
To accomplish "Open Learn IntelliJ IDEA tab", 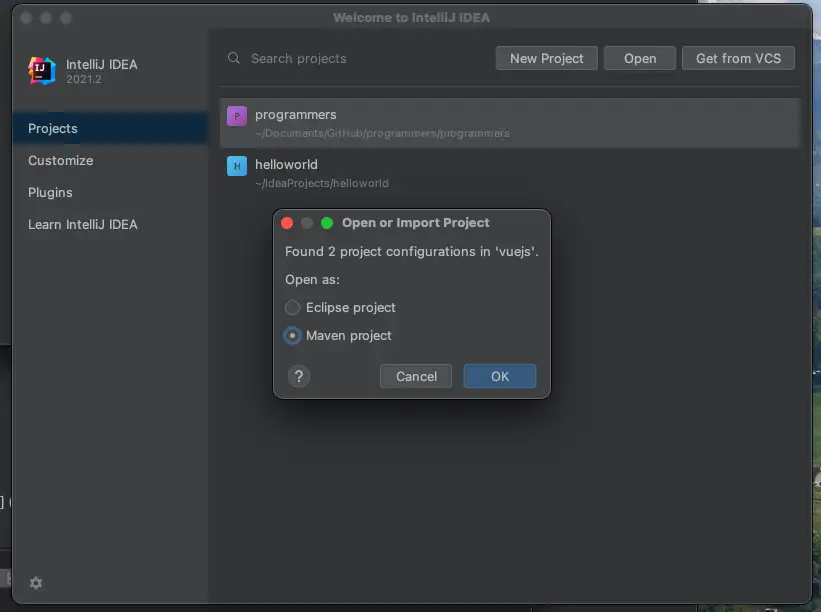I will (x=110, y=224).
